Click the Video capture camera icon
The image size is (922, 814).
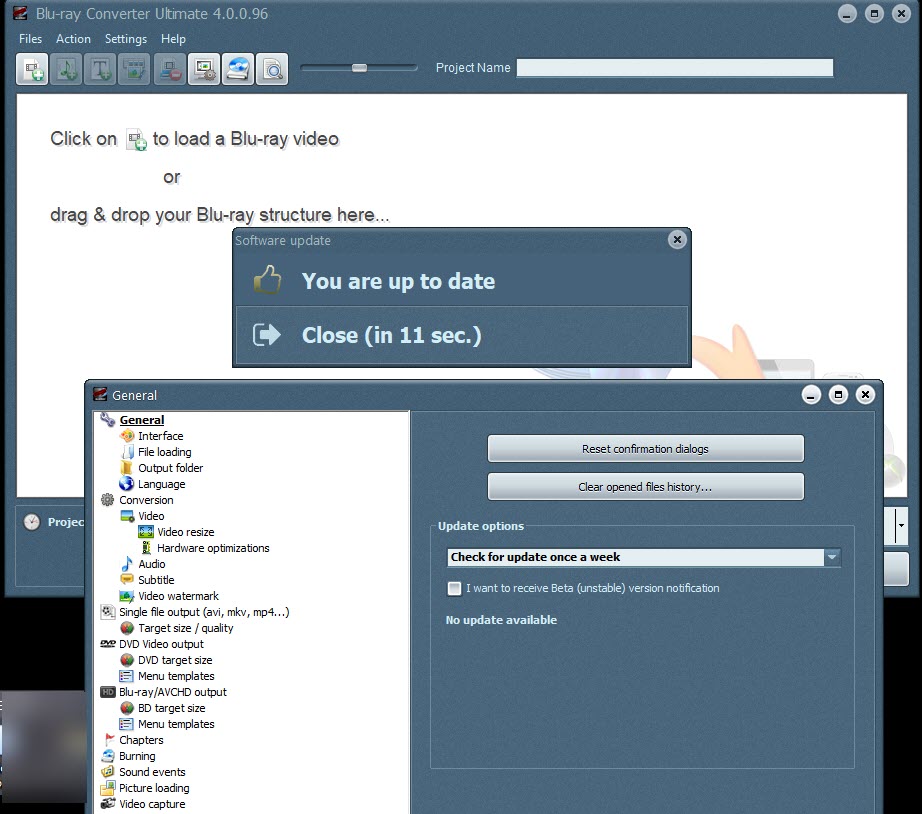point(108,803)
